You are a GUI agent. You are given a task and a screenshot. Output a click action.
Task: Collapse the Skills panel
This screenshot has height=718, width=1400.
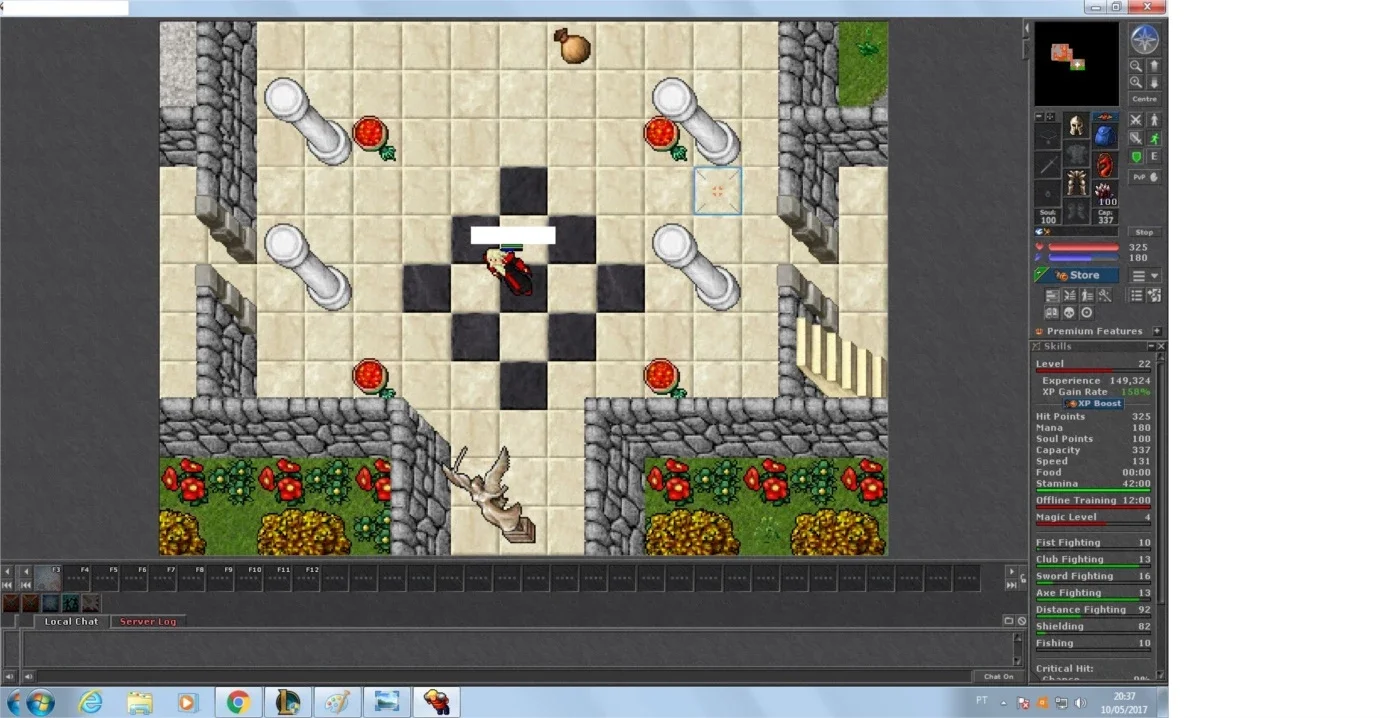point(1150,346)
